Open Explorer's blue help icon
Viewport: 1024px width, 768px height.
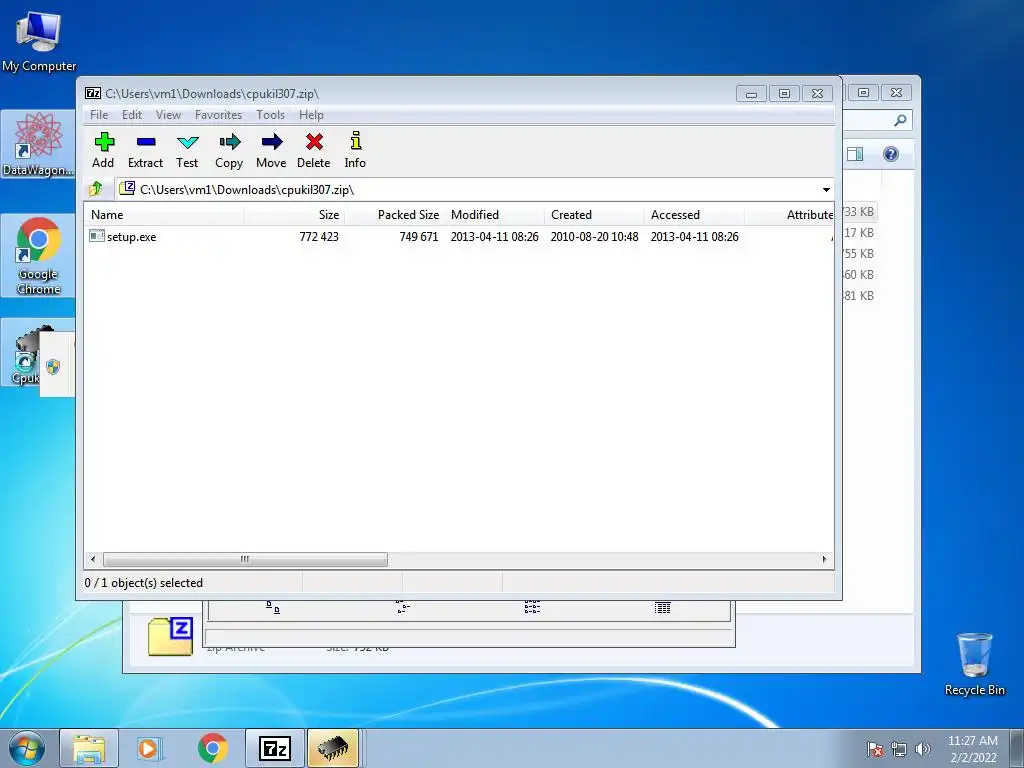pyautogui.click(x=891, y=154)
